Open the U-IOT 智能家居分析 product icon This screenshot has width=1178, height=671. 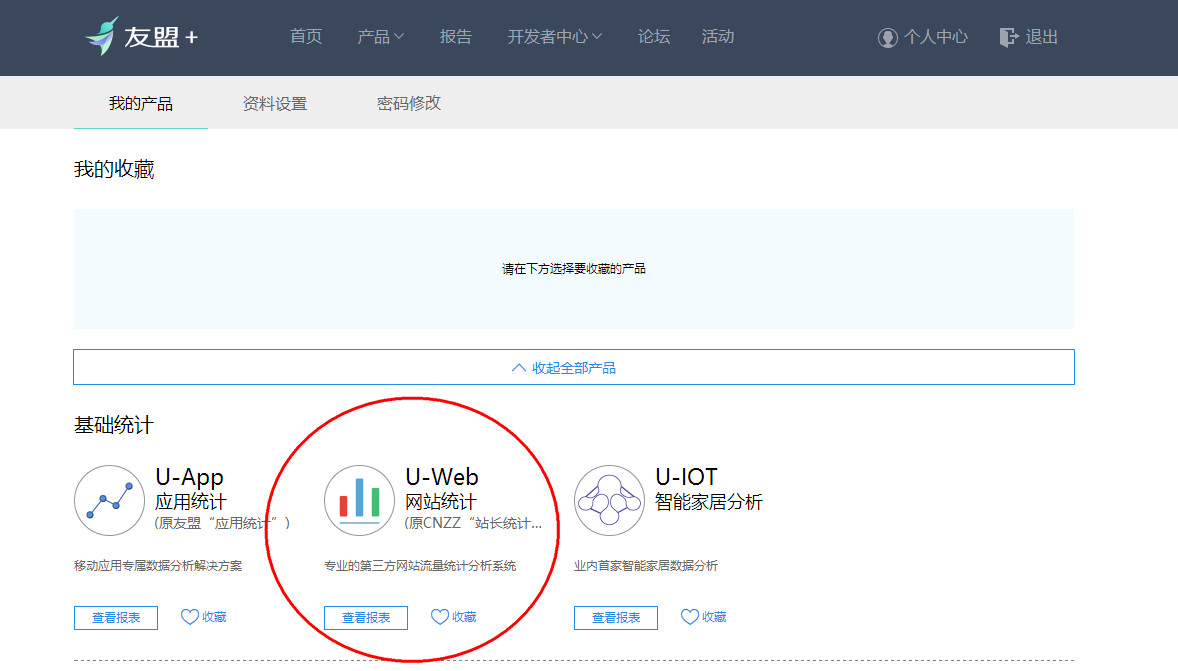click(x=609, y=500)
